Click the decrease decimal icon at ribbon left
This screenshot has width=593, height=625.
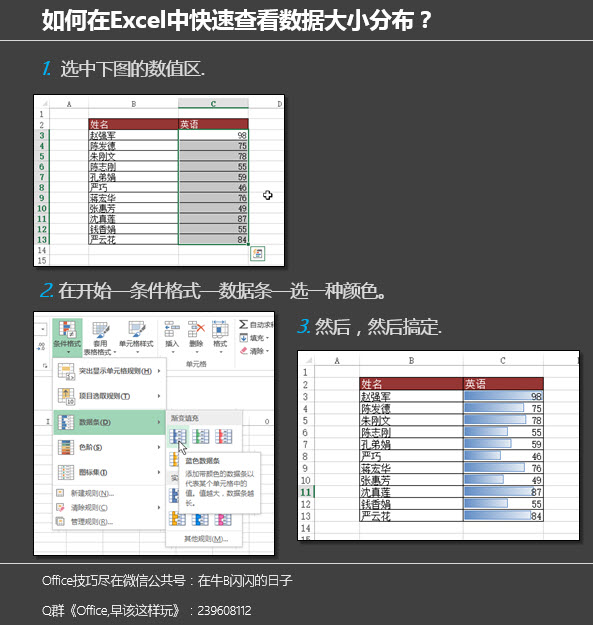41,346
